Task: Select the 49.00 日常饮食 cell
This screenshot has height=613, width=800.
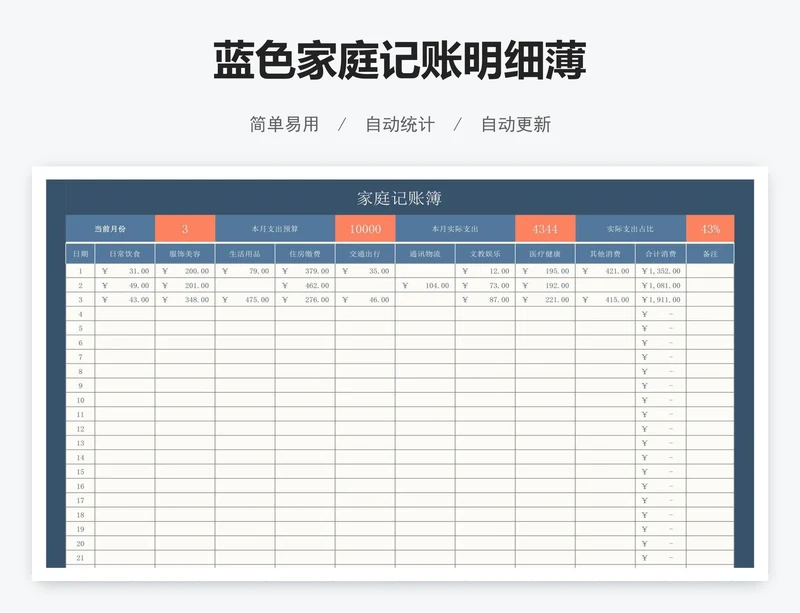Action: pos(125,285)
